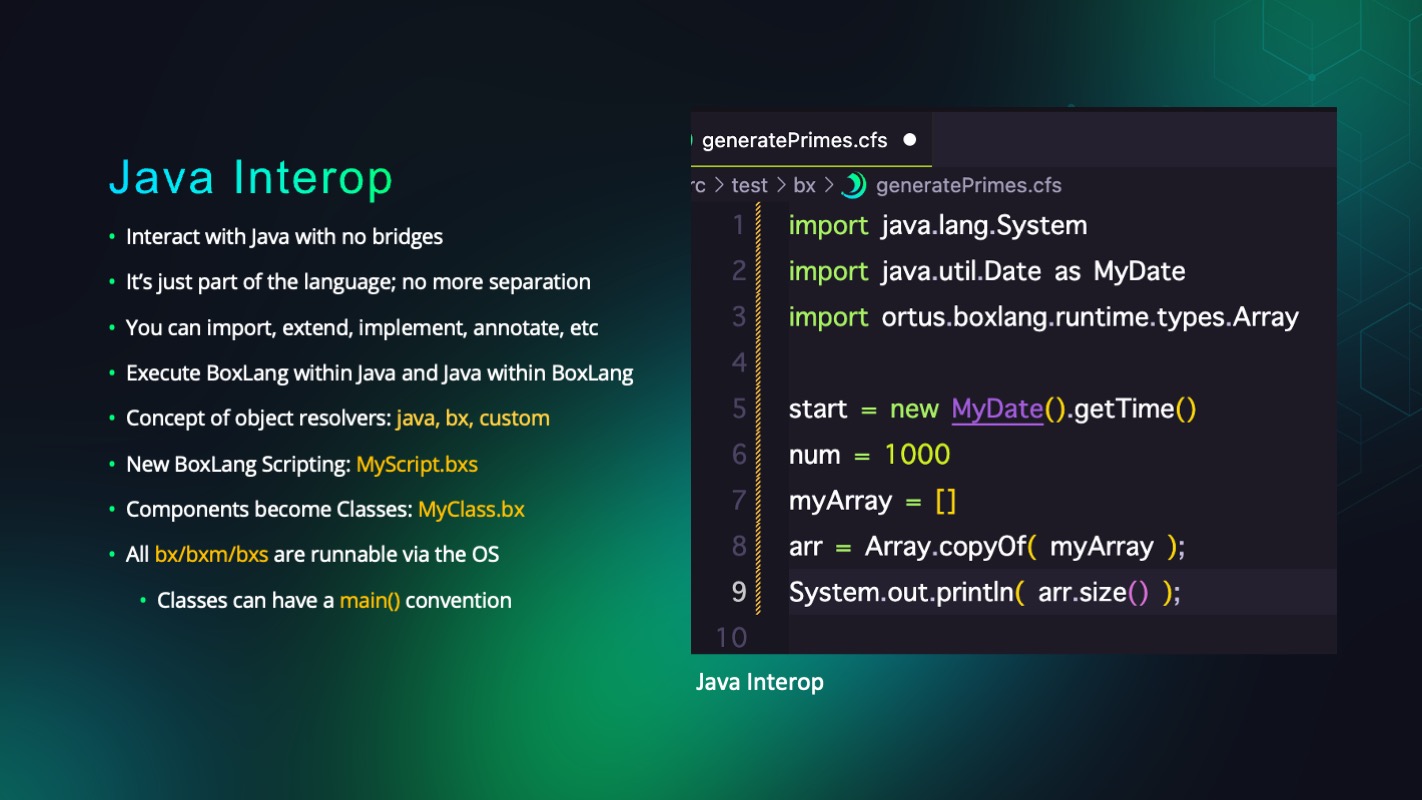The height and width of the screenshot is (800, 1422).
Task: Click the 'as MyDate' alias on line 2
Action: (1120, 271)
